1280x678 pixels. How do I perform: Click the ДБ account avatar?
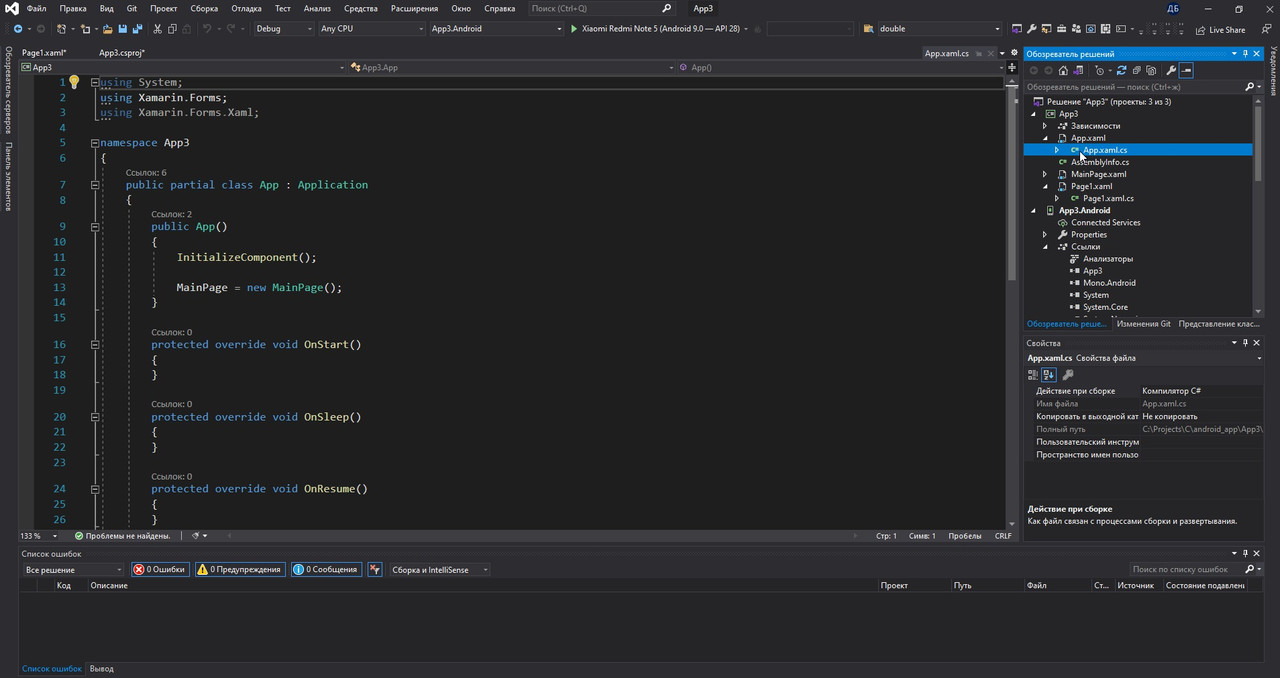coord(1173,8)
